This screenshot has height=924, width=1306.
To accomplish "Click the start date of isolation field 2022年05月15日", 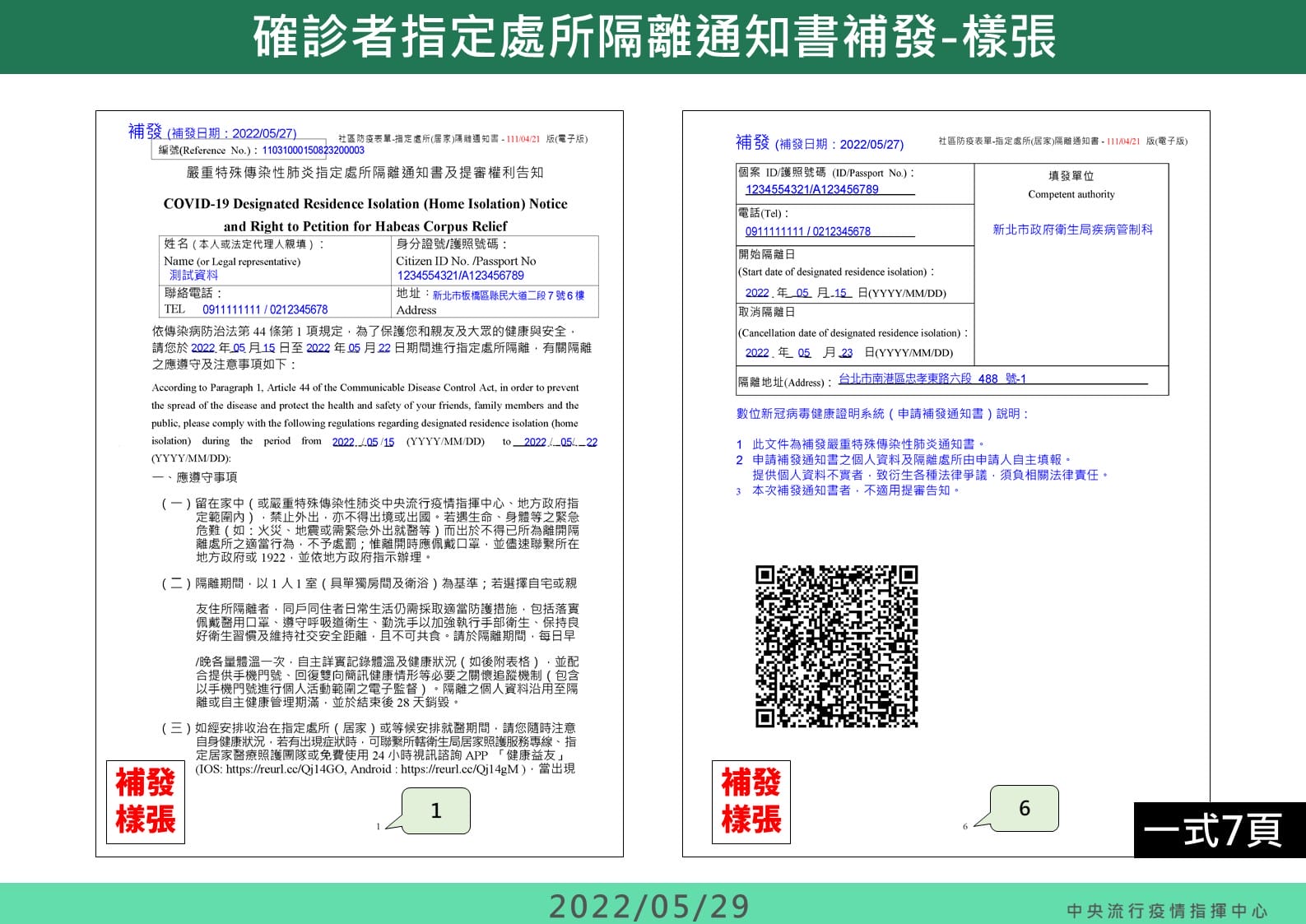I will point(799,293).
